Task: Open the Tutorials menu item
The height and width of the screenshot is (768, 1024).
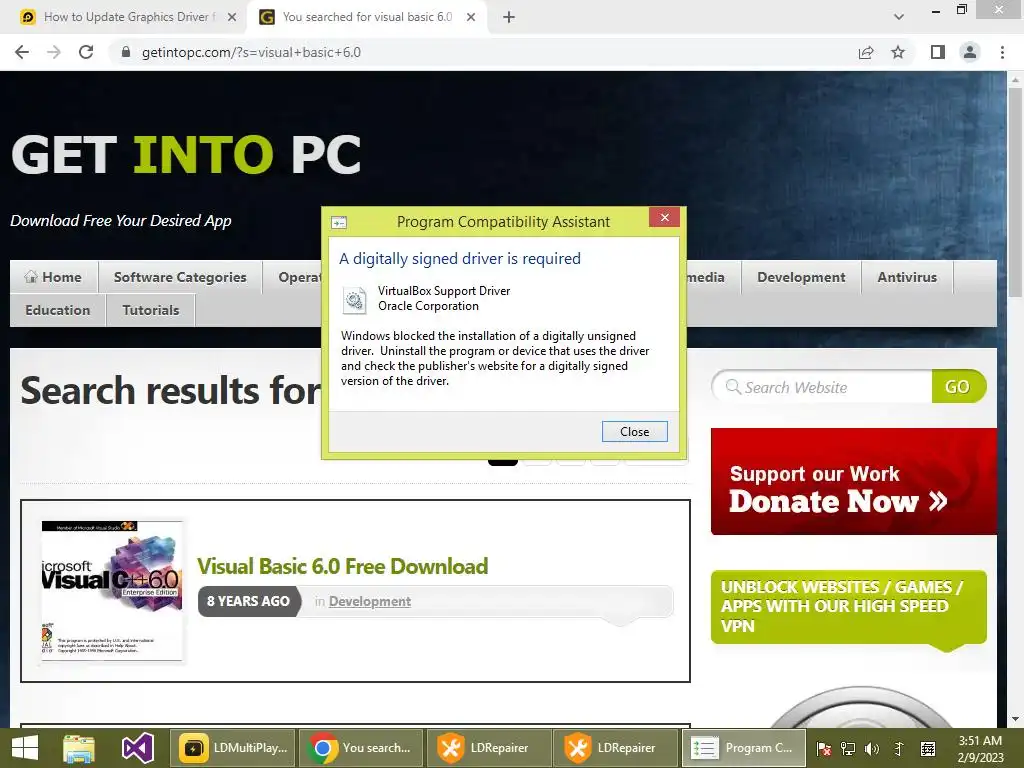Action: click(151, 310)
